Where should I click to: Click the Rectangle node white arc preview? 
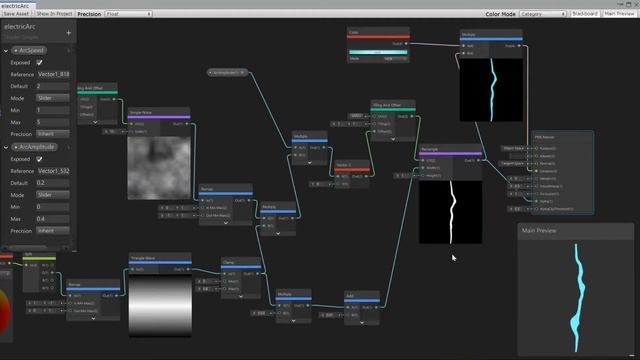tap(450, 212)
